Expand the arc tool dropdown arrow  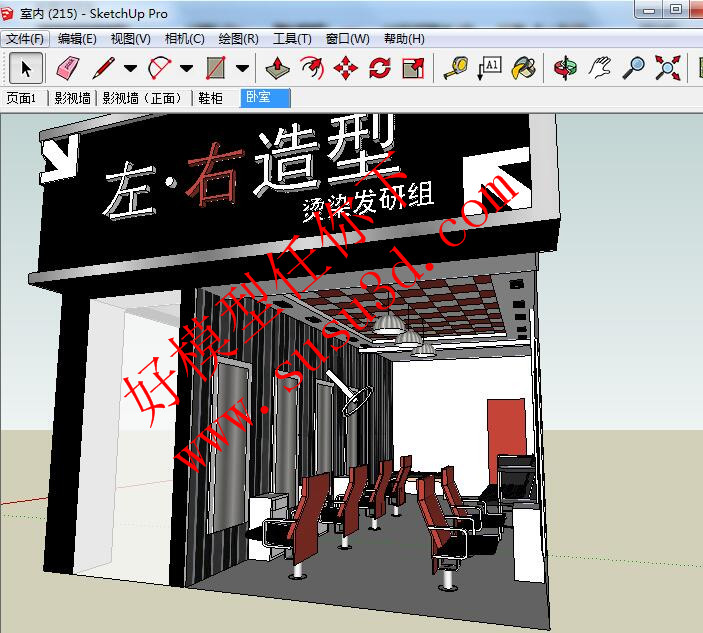click(x=187, y=69)
